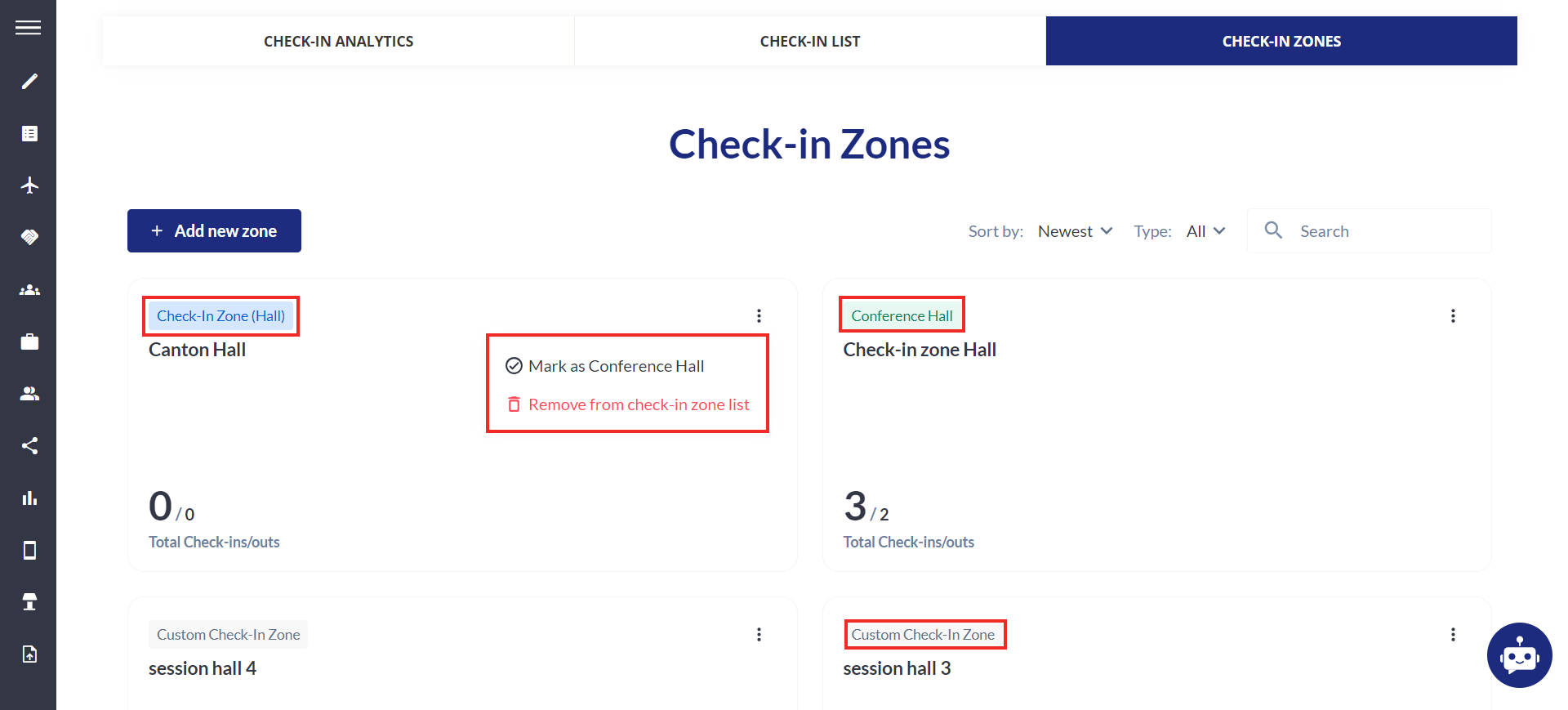
Task: Open session hall 3 three-dot menu
Action: [1453, 634]
